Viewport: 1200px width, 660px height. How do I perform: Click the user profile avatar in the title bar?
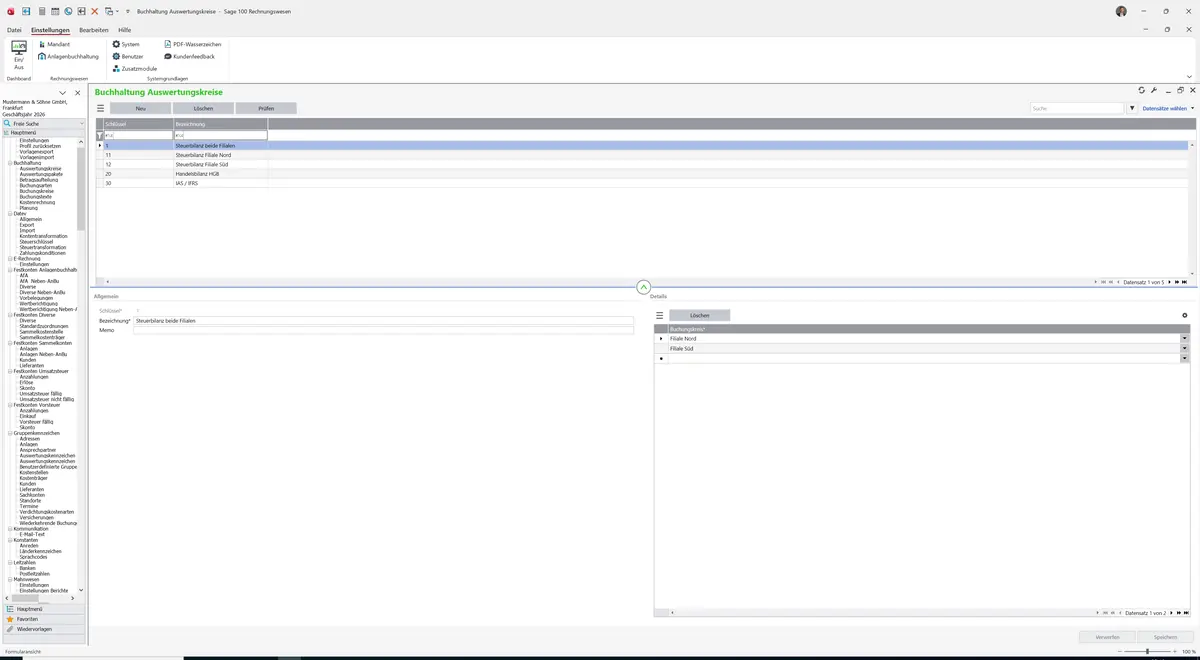point(1121,11)
